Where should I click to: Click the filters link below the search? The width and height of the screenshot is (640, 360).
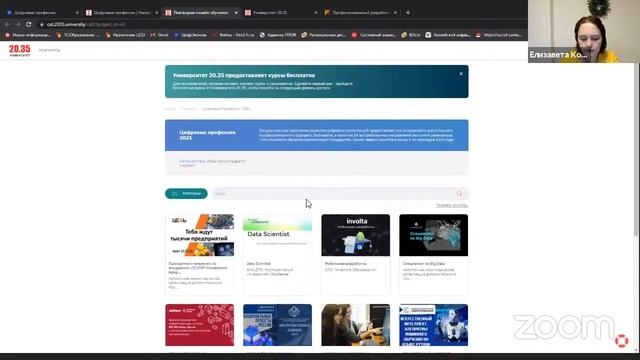pyautogui.click(x=452, y=205)
